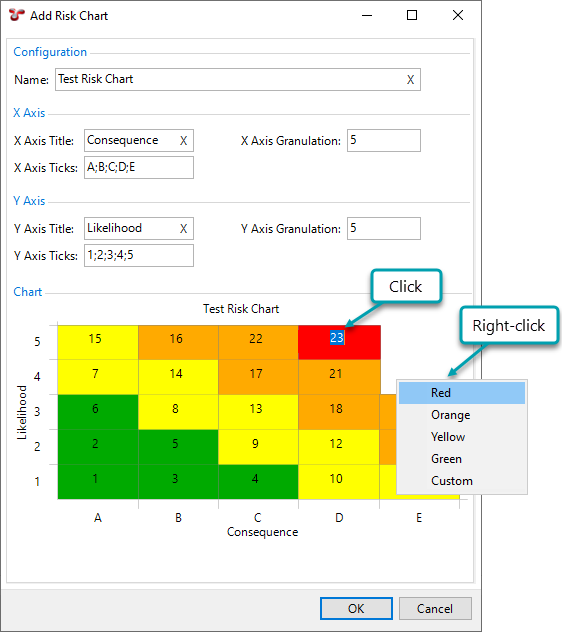Screen dimensions: 562x632
Task: Clear the Y Axis Title field
Action: (183, 229)
